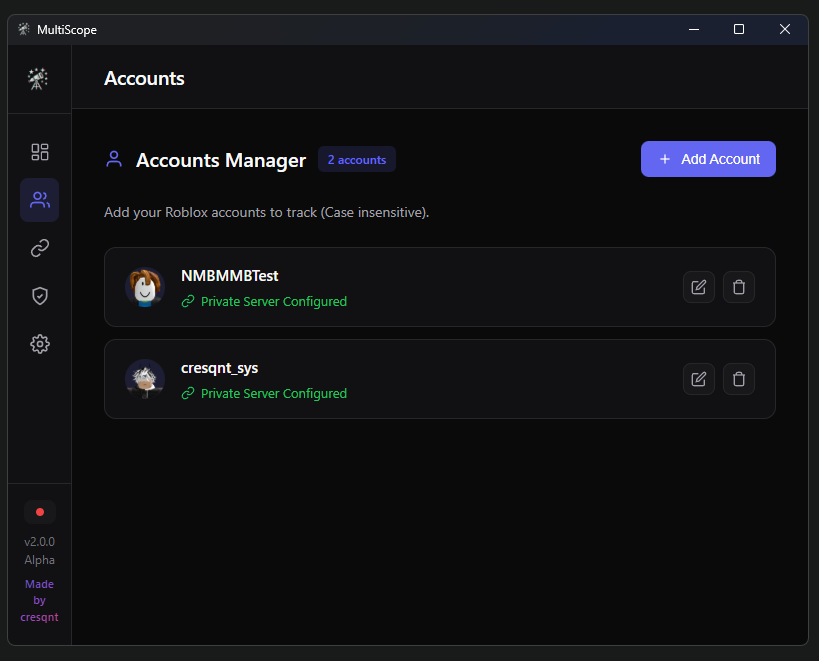
Task: Delete the cresqnt_sys account with the trash icon
Action: tap(738, 379)
